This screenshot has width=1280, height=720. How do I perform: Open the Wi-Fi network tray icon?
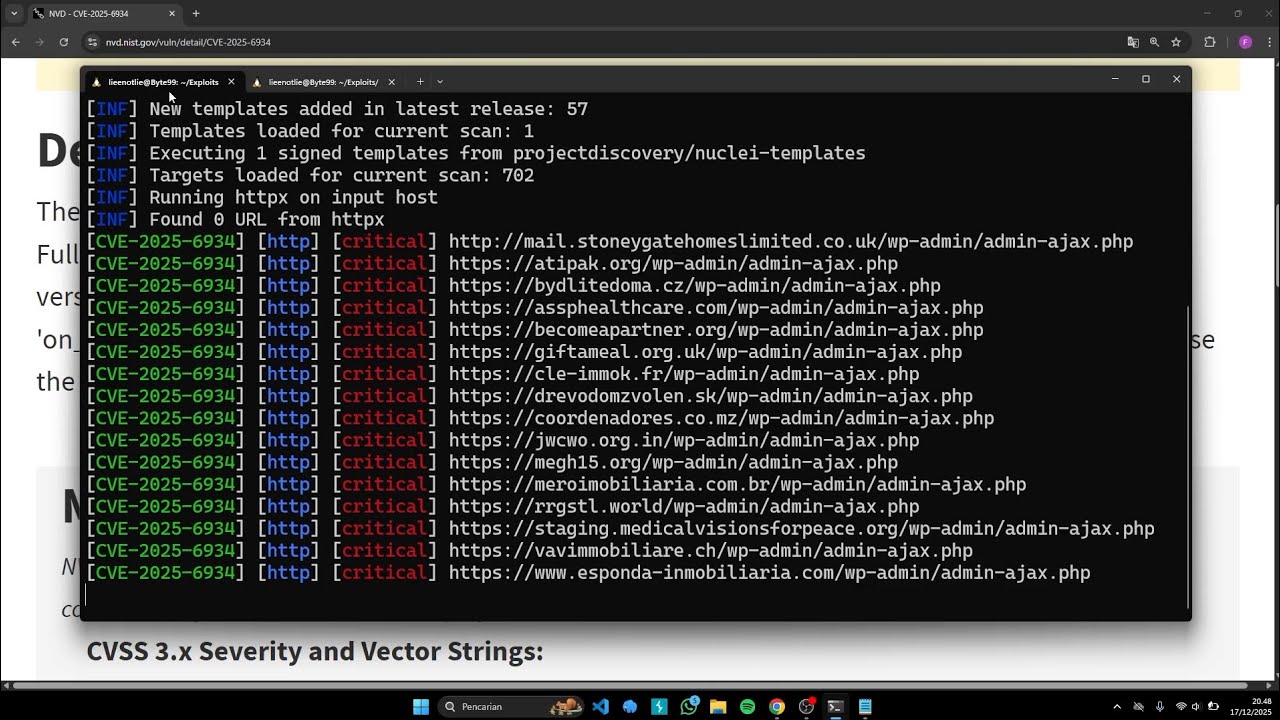[1181, 707]
